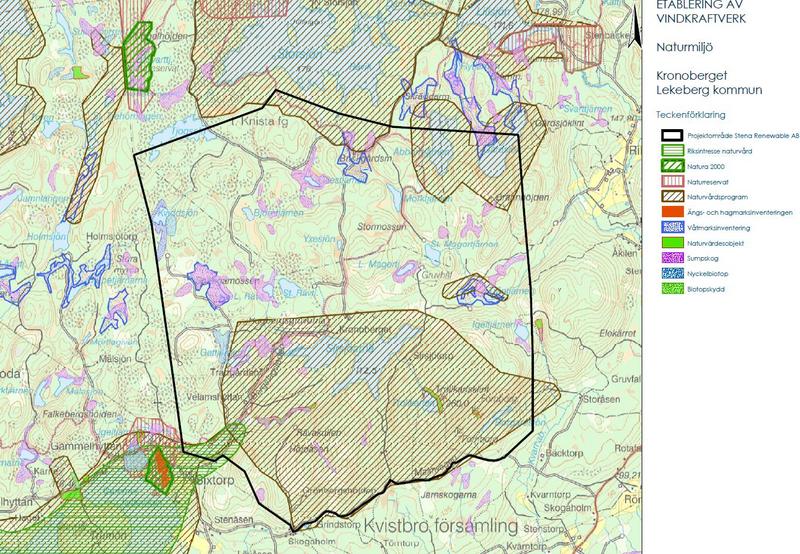
Task: Click the Naturmiljö title text
Action: coord(683,46)
